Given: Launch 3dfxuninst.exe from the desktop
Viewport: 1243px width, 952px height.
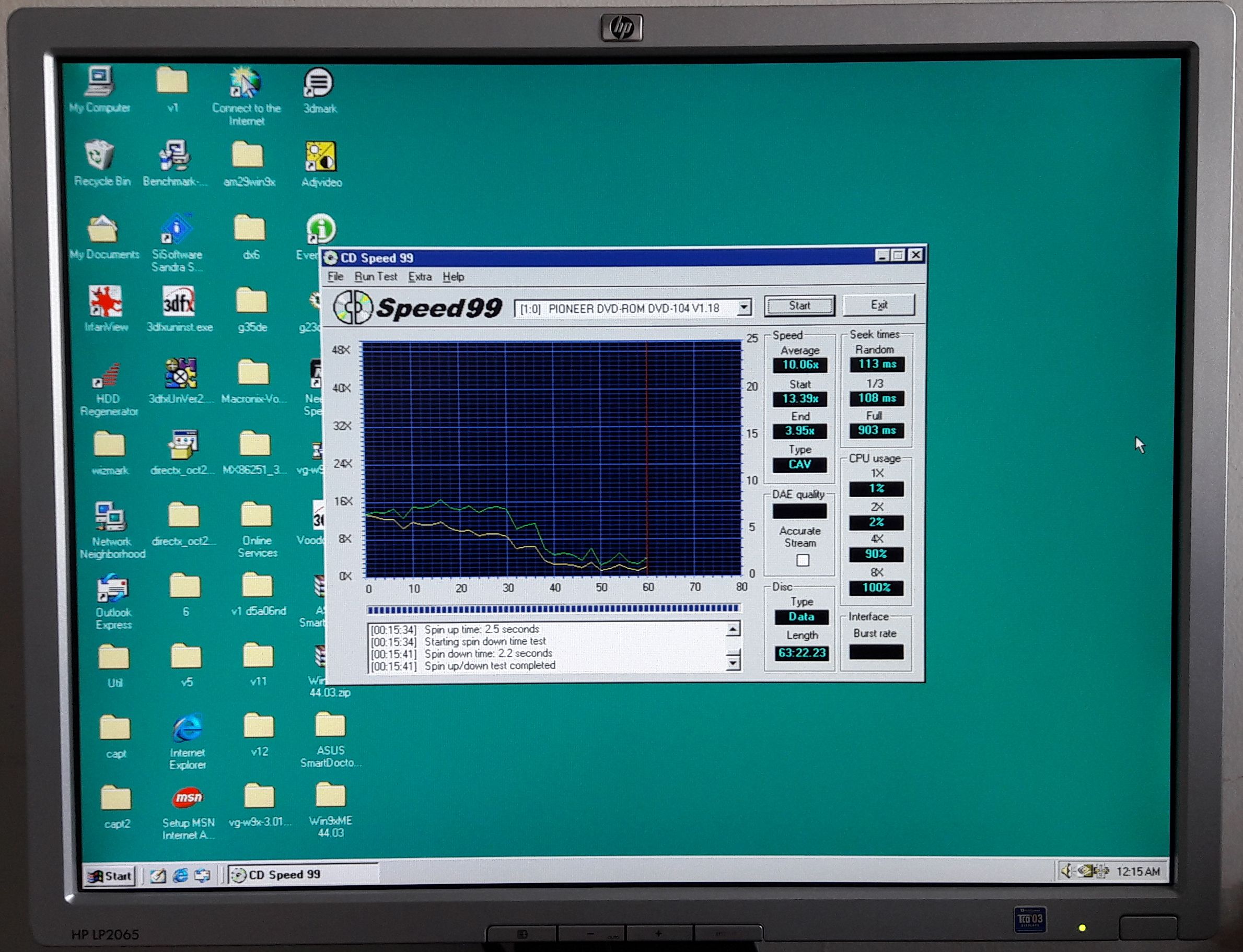Looking at the screenshot, I should coord(179,301).
